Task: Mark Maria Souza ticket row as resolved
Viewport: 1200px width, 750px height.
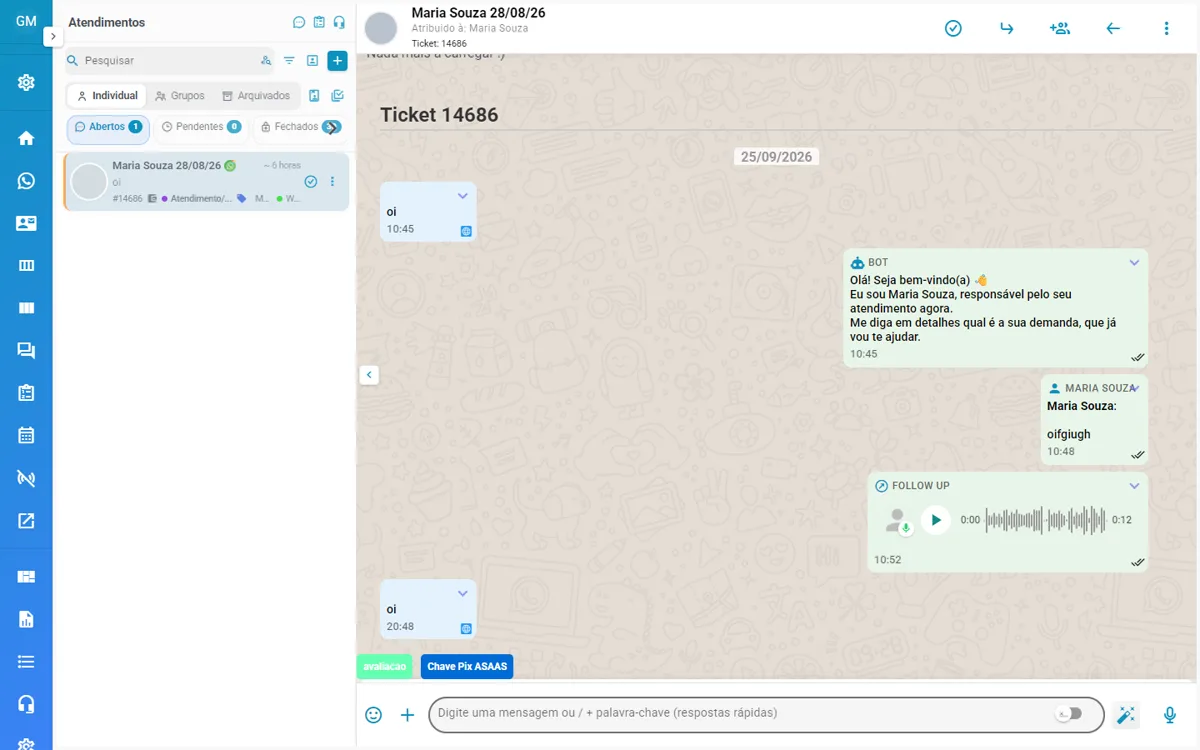Action: coord(311,182)
